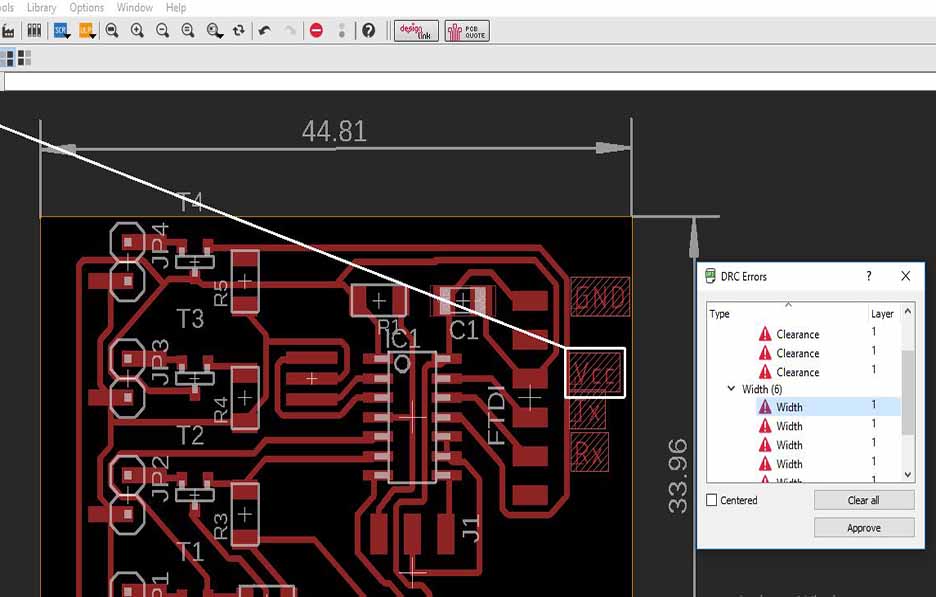Select the second layer preset grid icon
The image size is (936, 597).
tap(24, 58)
